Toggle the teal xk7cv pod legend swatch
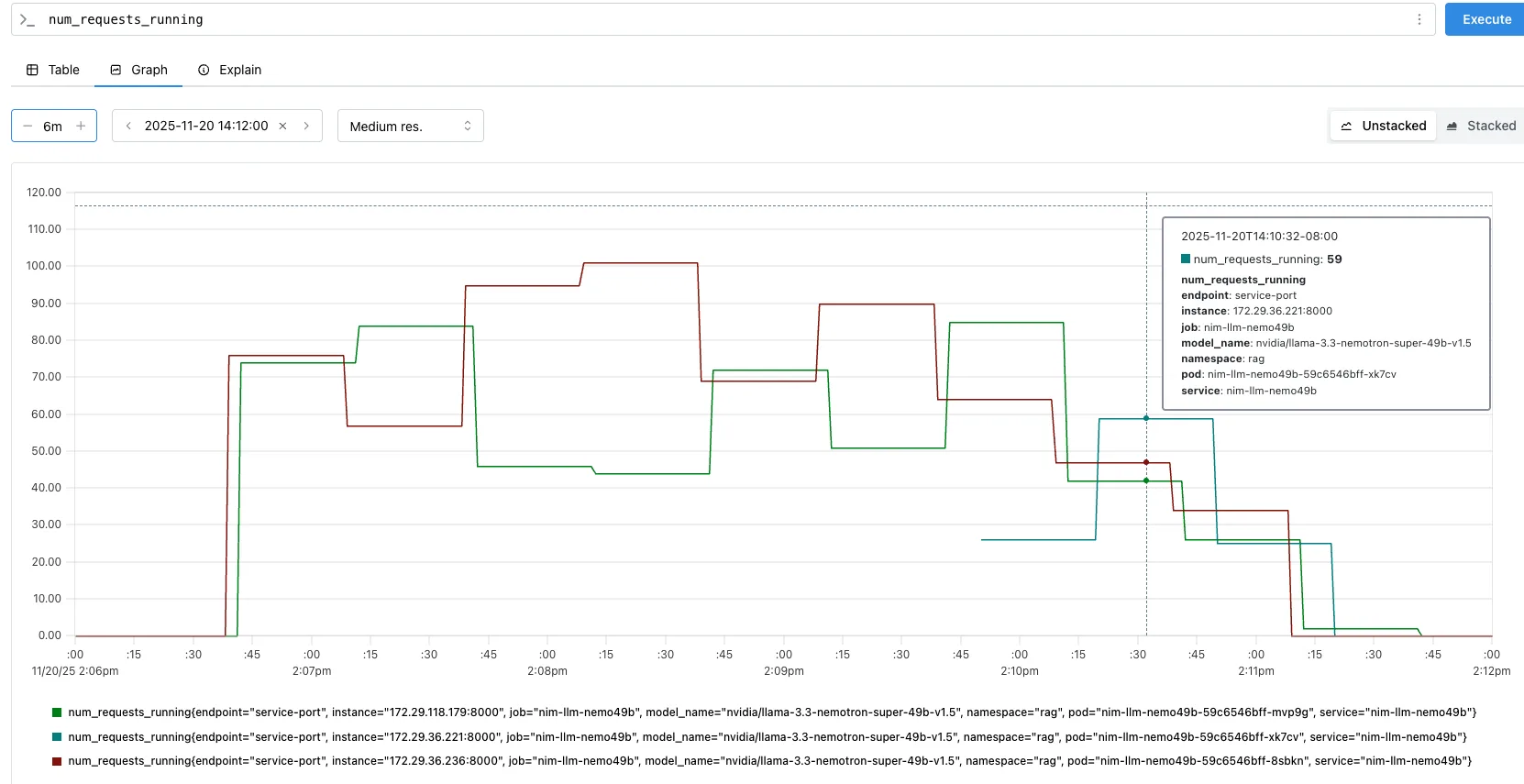Screen dimensions: 1524x784 pyautogui.click(x=57, y=737)
